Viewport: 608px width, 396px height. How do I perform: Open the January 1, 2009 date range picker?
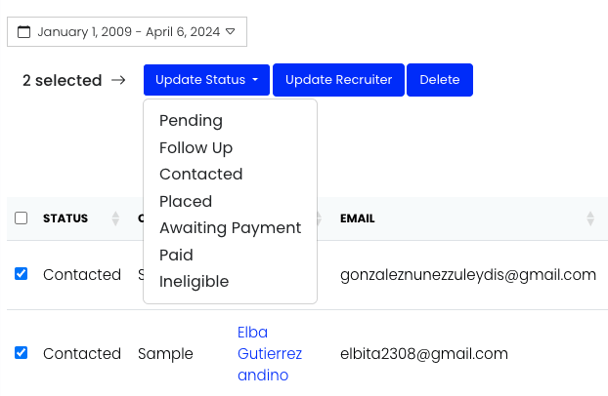click(x=127, y=32)
